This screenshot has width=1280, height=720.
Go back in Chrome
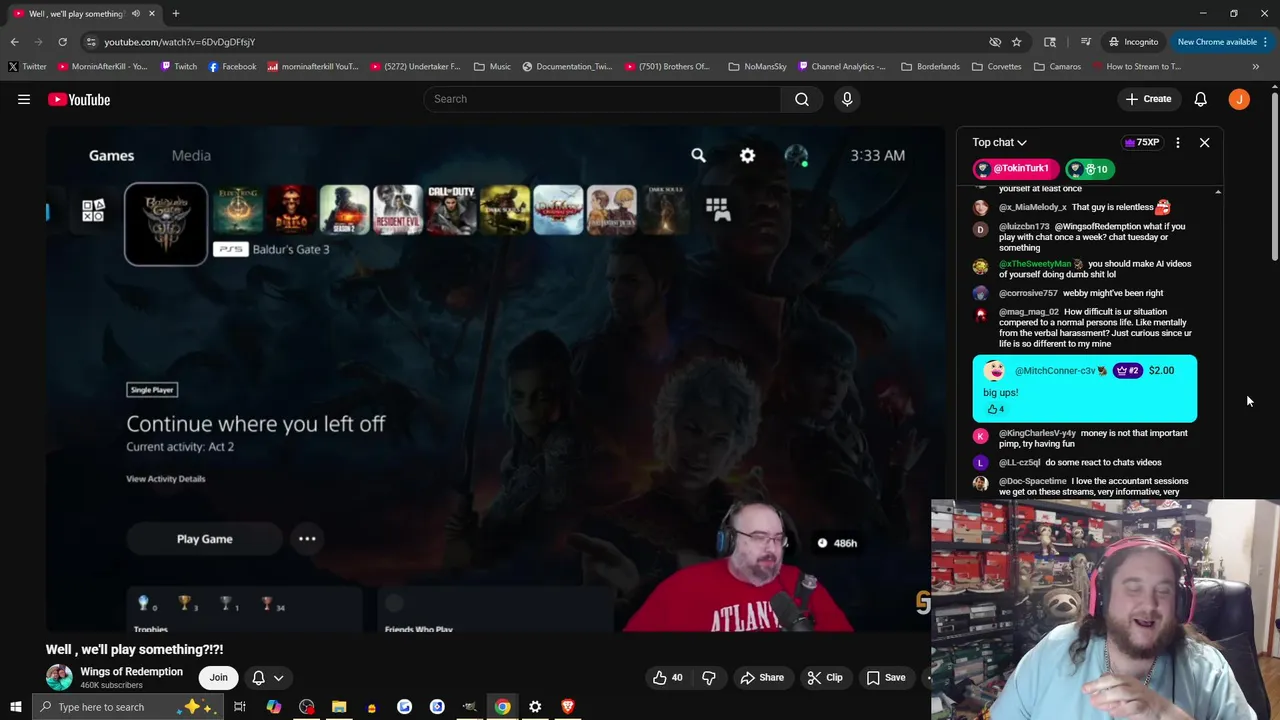(14, 42)
